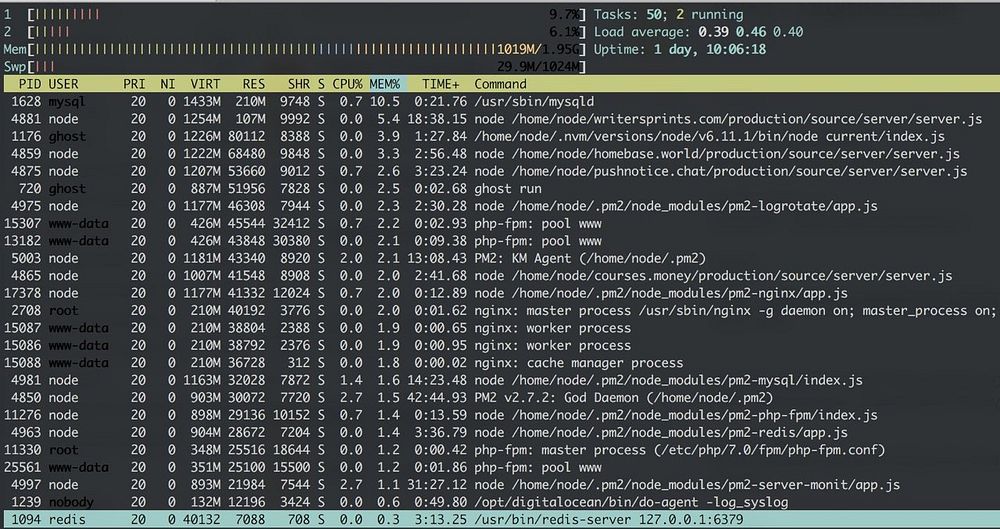The height and width of the screenshot is (529, 1000).
Task: Sort by the TIME+ column header
Action: click(441, 84)
